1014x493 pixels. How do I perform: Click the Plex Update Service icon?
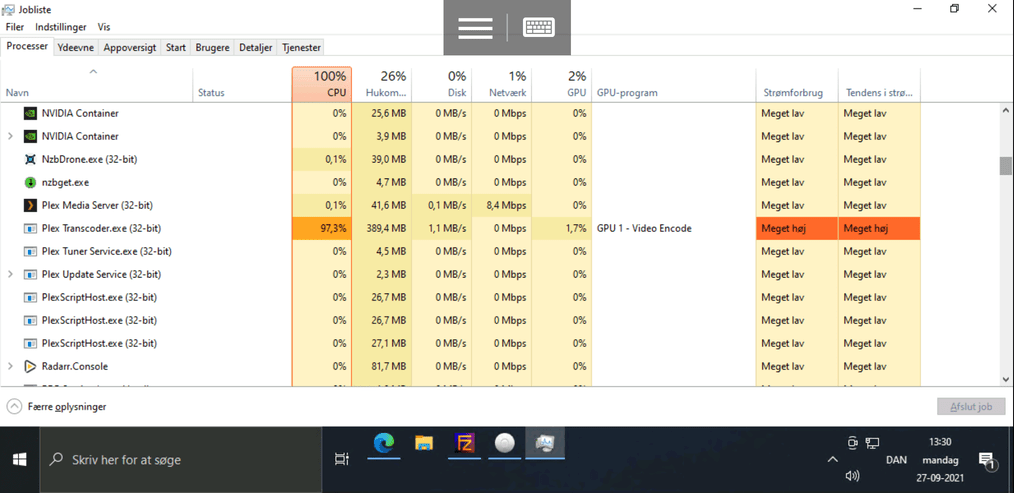(x=30, y=274)
